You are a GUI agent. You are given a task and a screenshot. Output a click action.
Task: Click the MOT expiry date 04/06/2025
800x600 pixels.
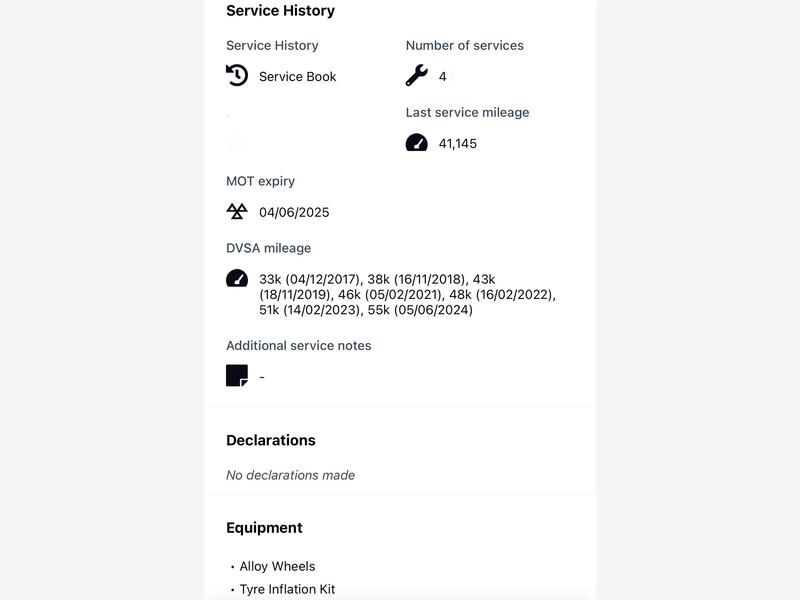[294, 212]
